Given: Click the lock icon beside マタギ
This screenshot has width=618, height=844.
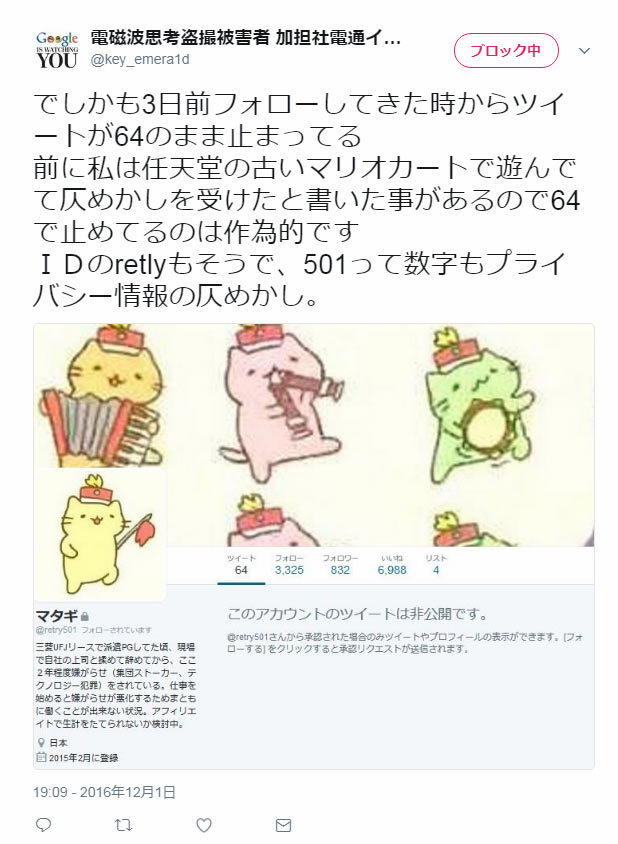Looking at the screenshot, I should coord(85,616).
